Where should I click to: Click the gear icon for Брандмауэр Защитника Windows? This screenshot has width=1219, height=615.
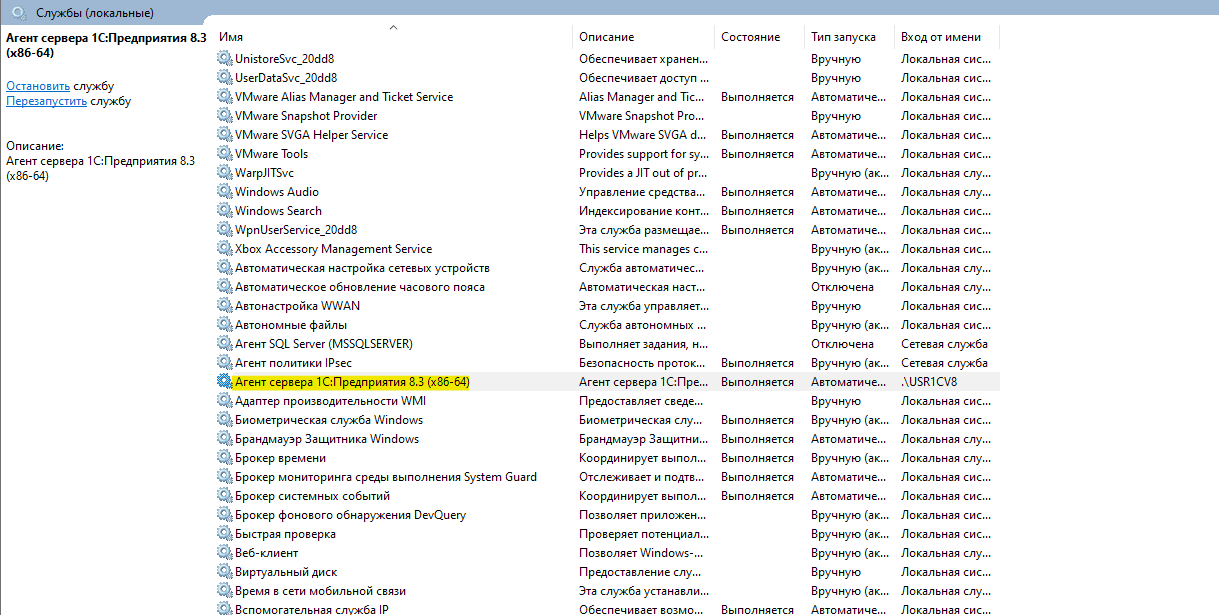[x=224, y=439]
